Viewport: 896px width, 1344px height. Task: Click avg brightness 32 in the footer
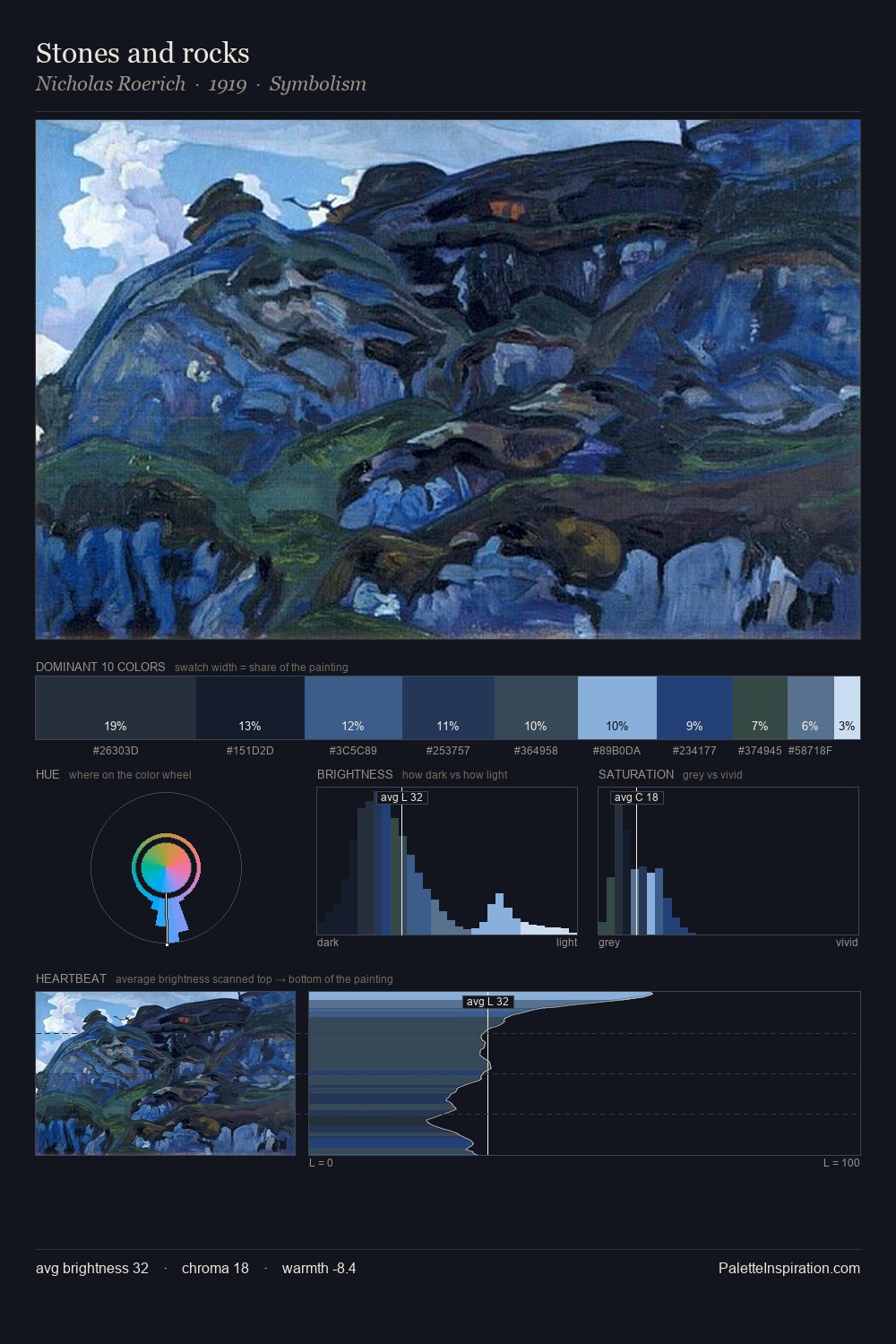[92, 1268]
